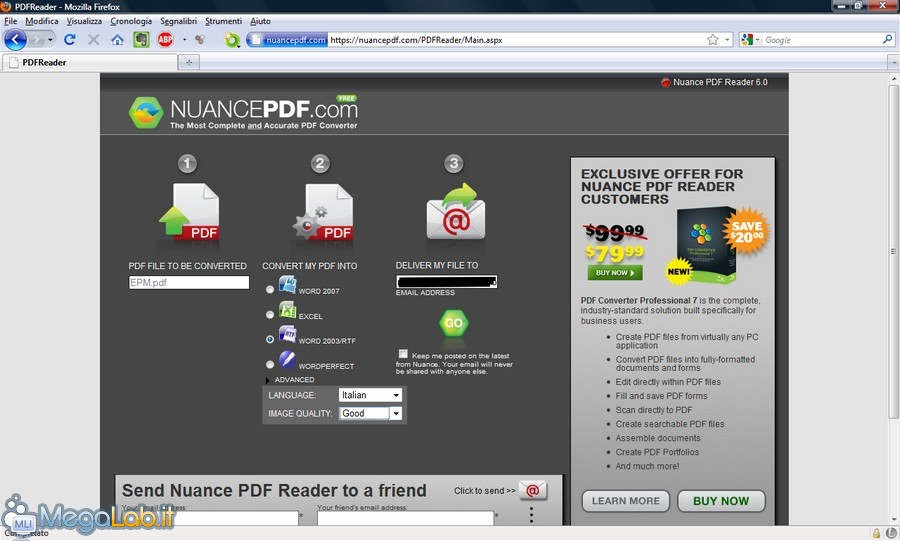Click the large BUY NOW button
900x541 pixels.
[x=721, y=501]
